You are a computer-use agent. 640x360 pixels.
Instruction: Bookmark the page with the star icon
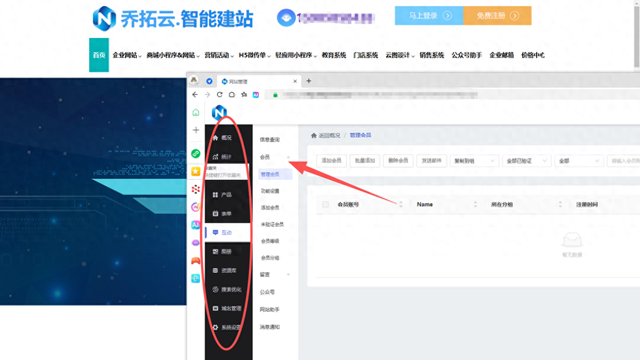coord(244,95)
